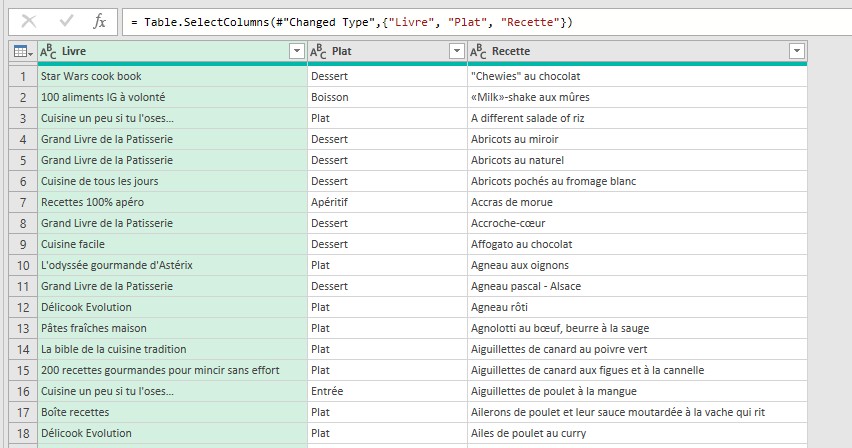Click the fx function icon
The width and height of the screenshot is (852, 448).
[99, 21]
